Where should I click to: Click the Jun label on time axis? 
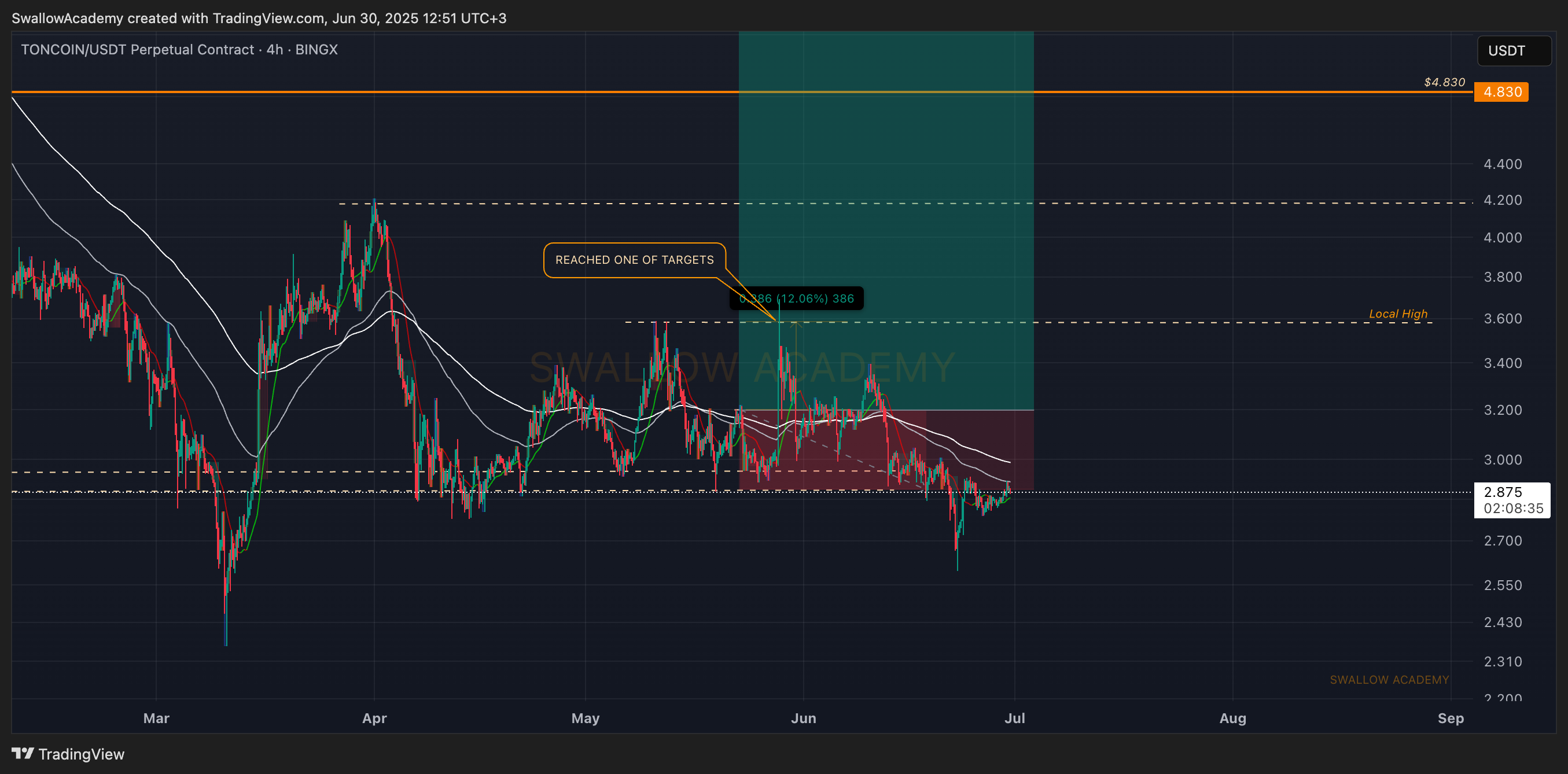pyautogui.click(x=804, y=718)
